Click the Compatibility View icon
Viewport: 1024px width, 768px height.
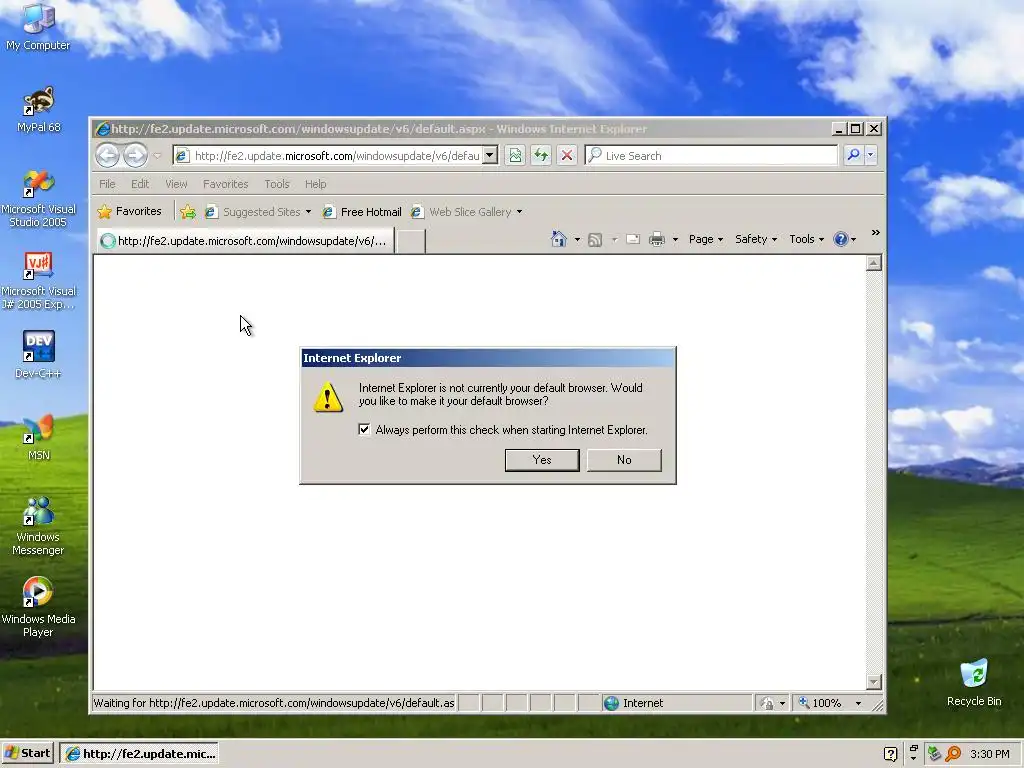[515, 155]
